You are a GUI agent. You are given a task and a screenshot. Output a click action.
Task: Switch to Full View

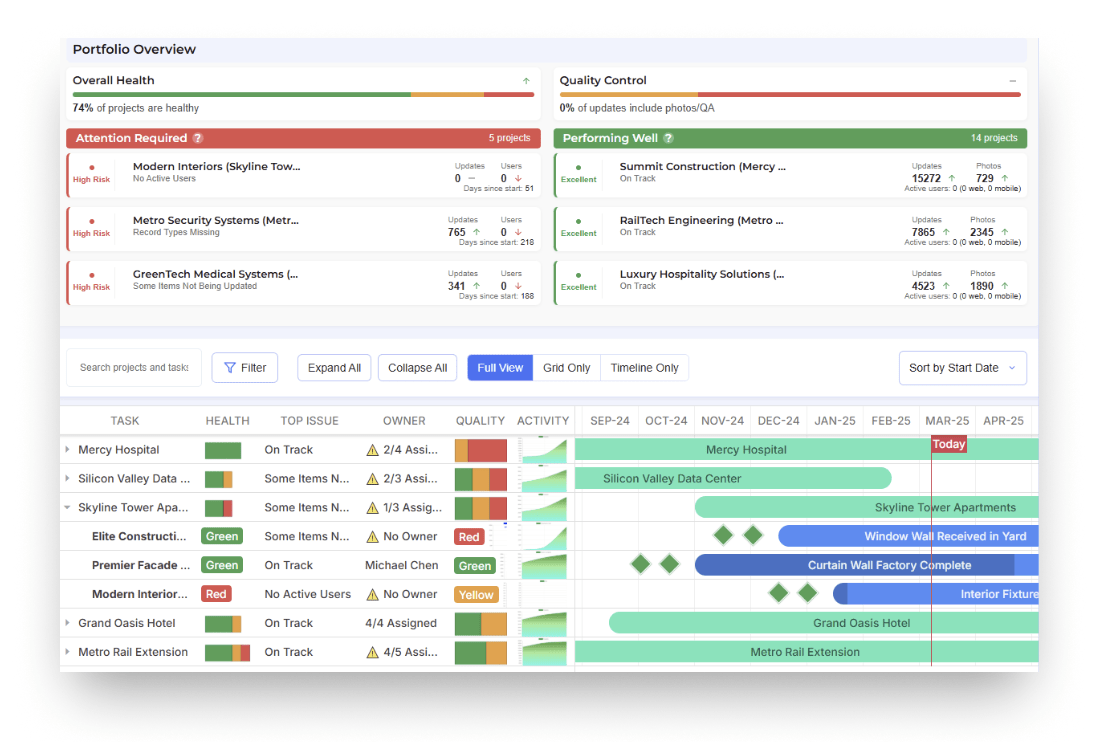pos(500,368)
